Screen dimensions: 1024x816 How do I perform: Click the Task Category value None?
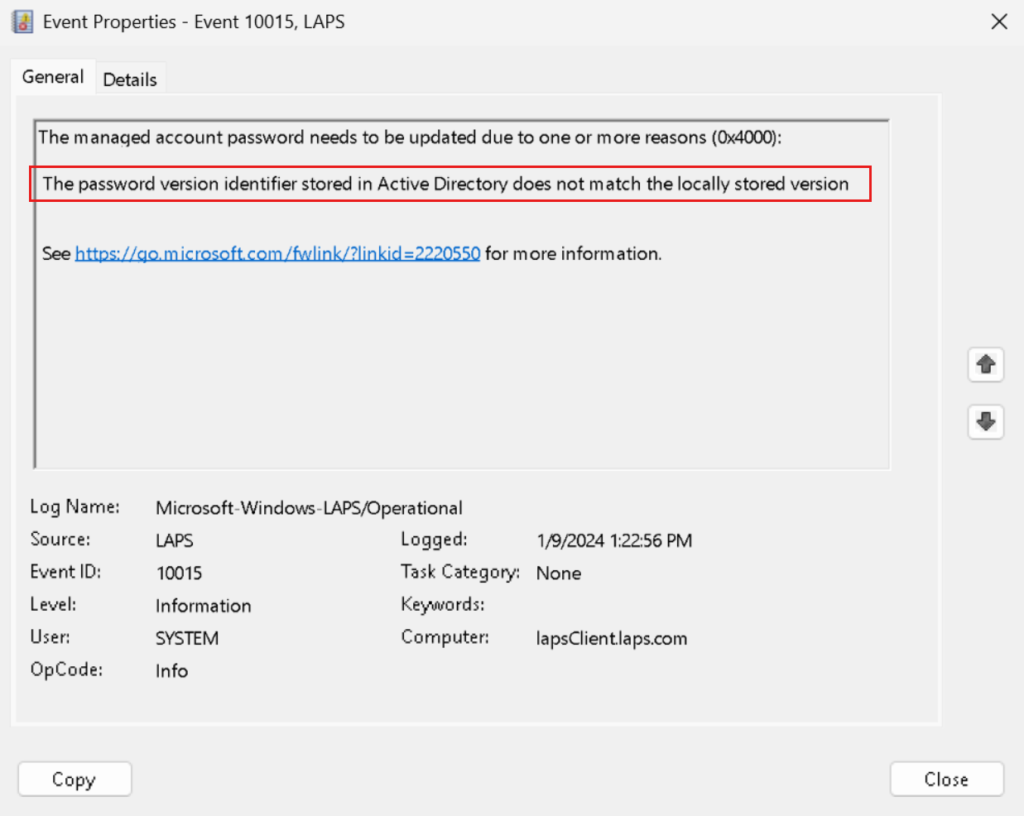click(558, 573)
